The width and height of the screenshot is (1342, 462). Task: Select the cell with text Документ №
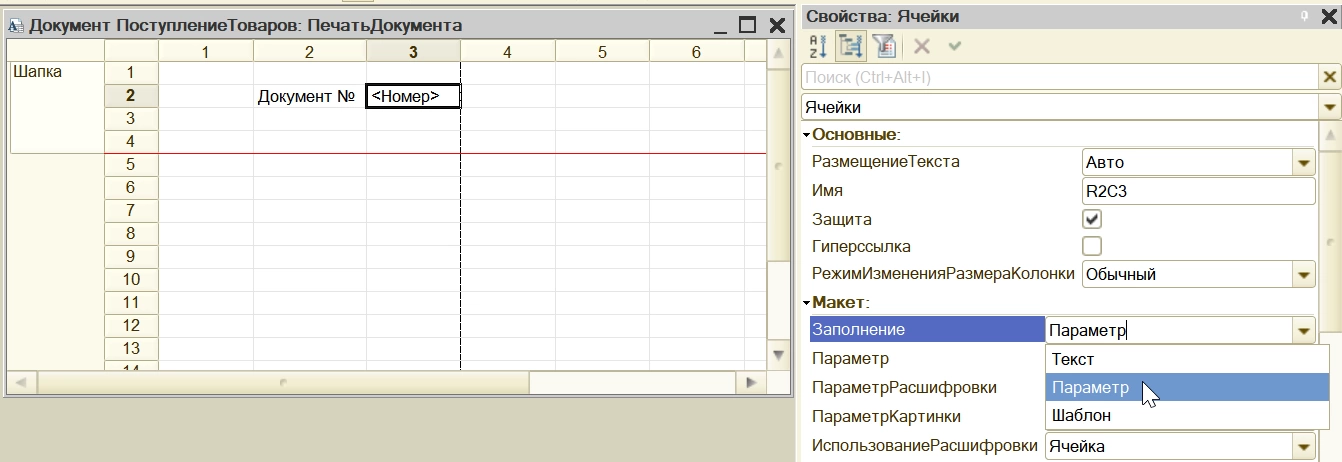tap(309, 96)
